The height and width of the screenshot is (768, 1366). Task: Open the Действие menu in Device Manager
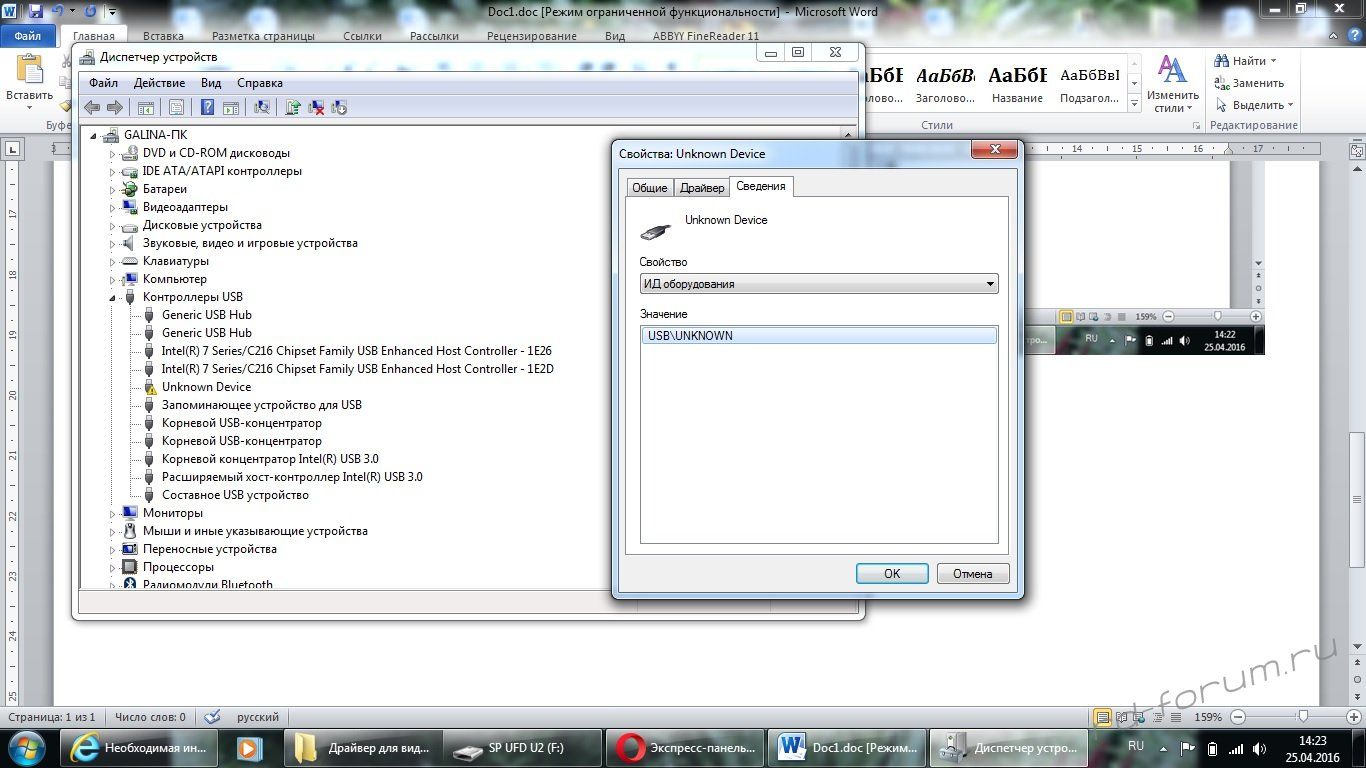click(159, 83)
